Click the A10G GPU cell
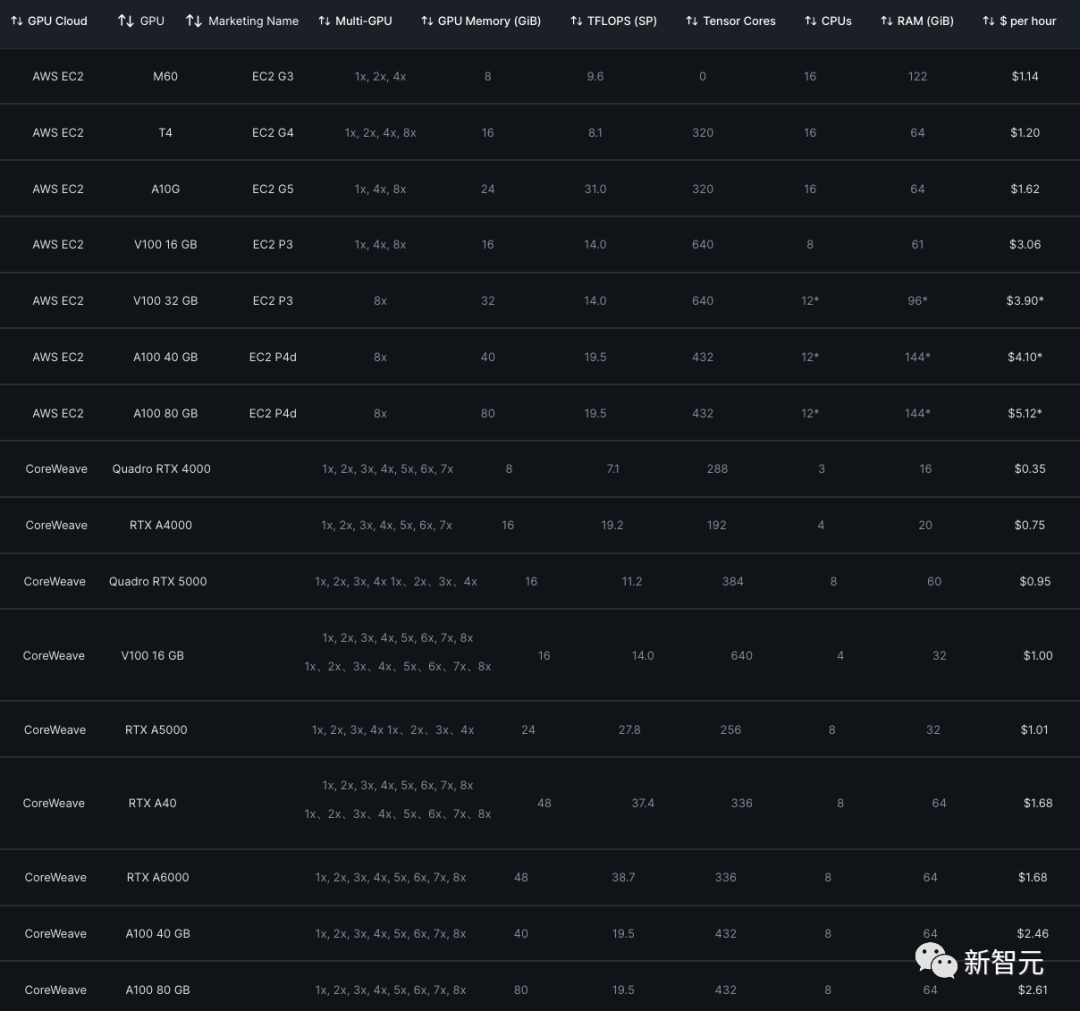This screenshot has height=1011, width=1080. [165, 189]
